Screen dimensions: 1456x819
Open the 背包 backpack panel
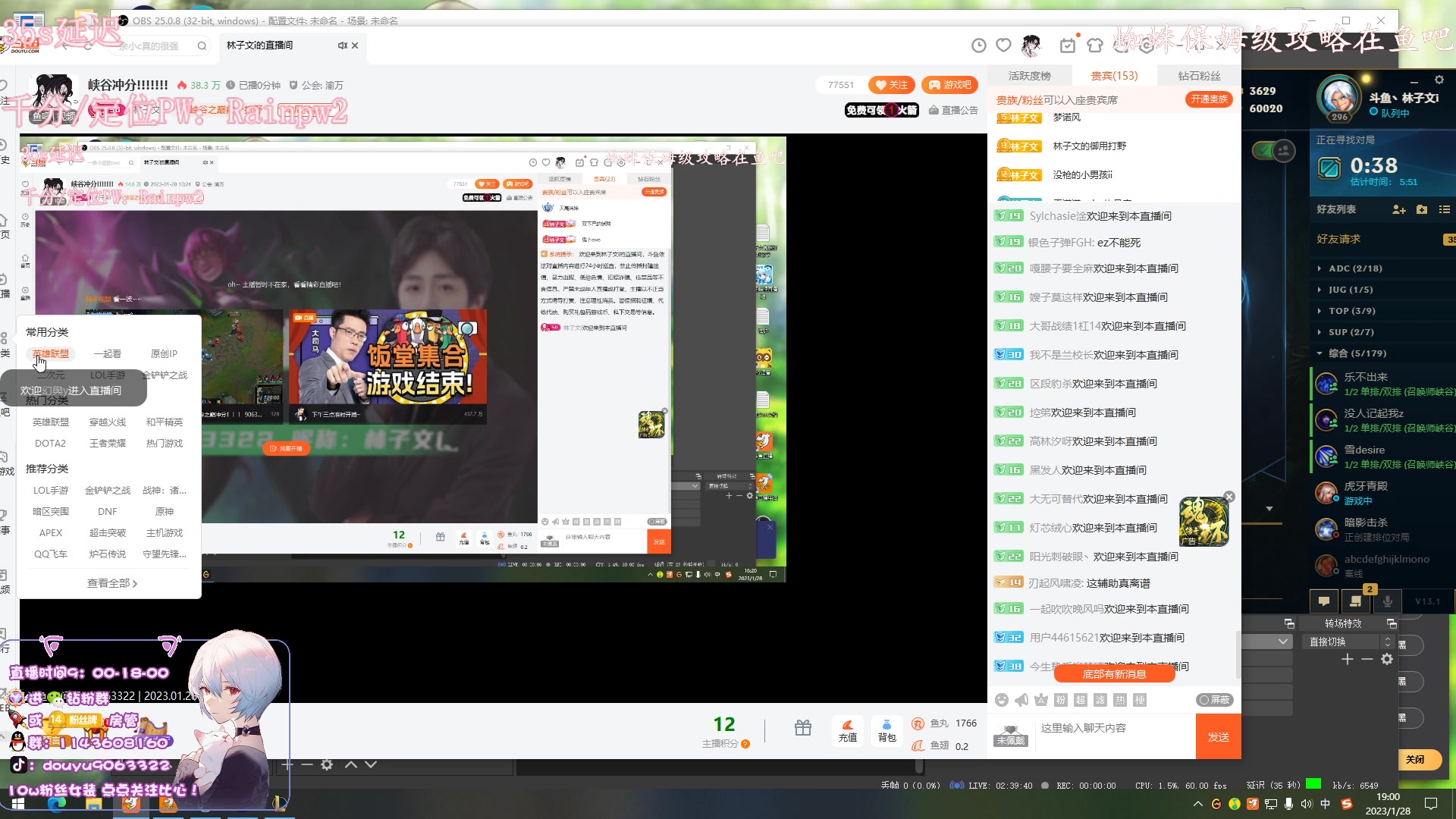tap(886, 730)
